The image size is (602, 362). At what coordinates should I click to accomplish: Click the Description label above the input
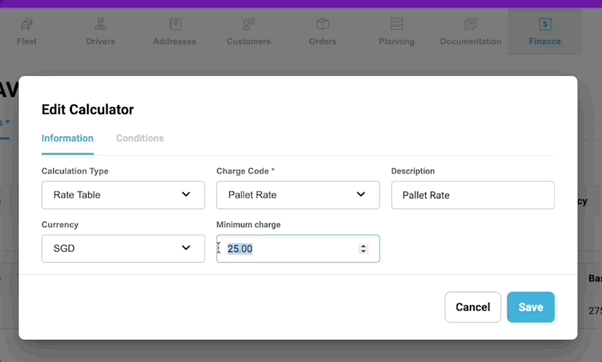[x=413, y=171]
